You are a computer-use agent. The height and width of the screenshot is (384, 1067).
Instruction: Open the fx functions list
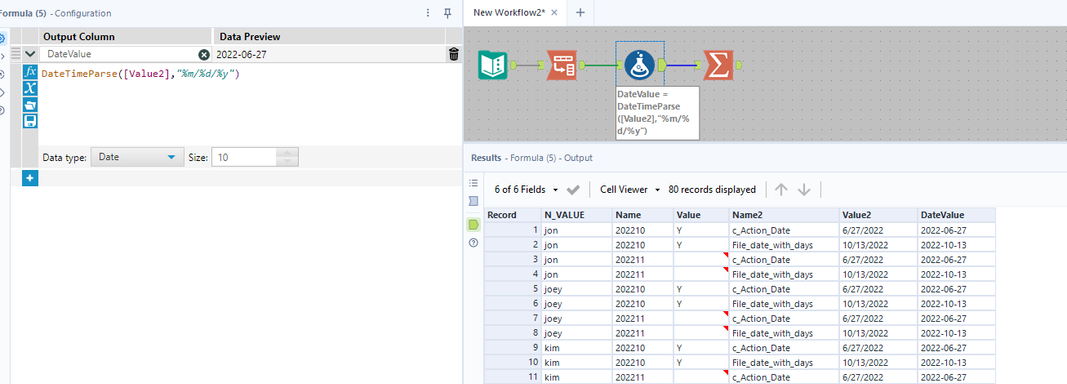click(30, 72)
